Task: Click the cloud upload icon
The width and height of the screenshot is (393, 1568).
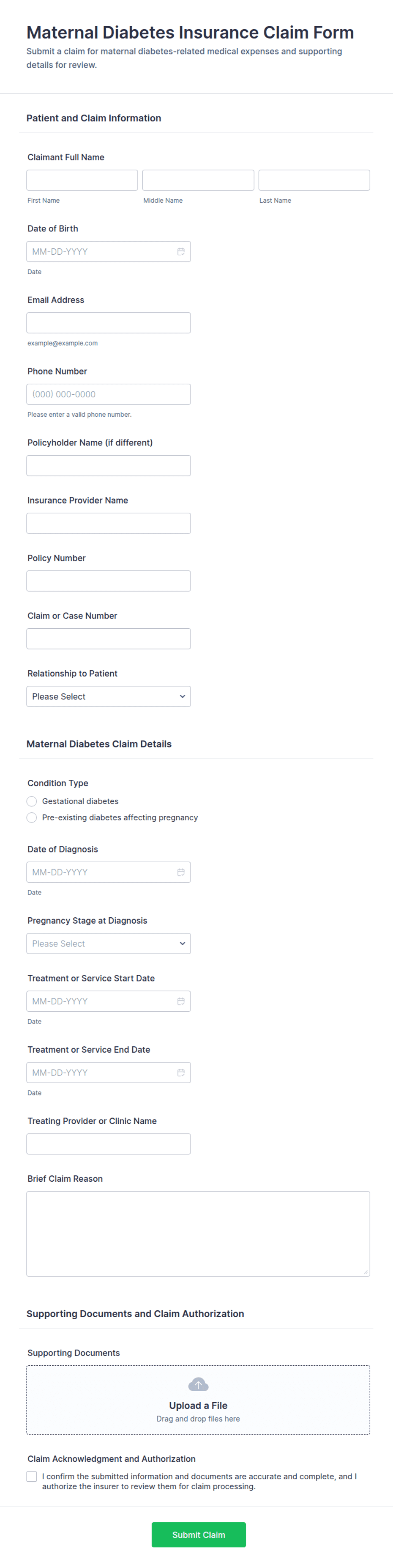Action: click(198, 1385)
